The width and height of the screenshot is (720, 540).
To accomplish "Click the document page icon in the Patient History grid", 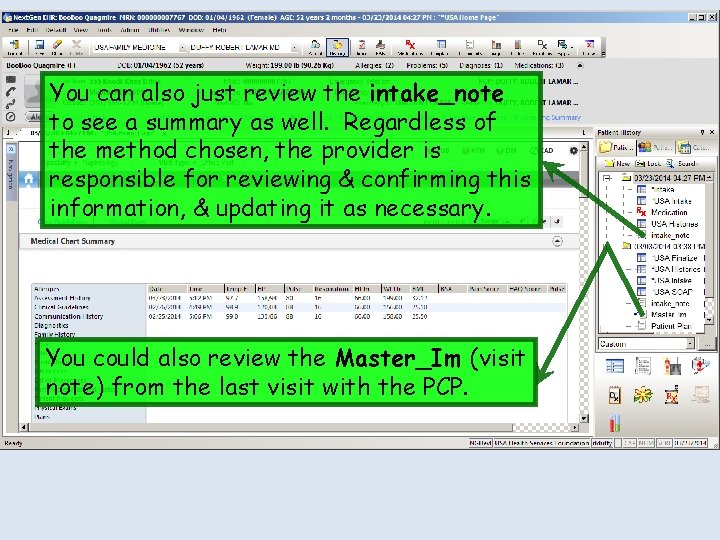I will (643, 366).
